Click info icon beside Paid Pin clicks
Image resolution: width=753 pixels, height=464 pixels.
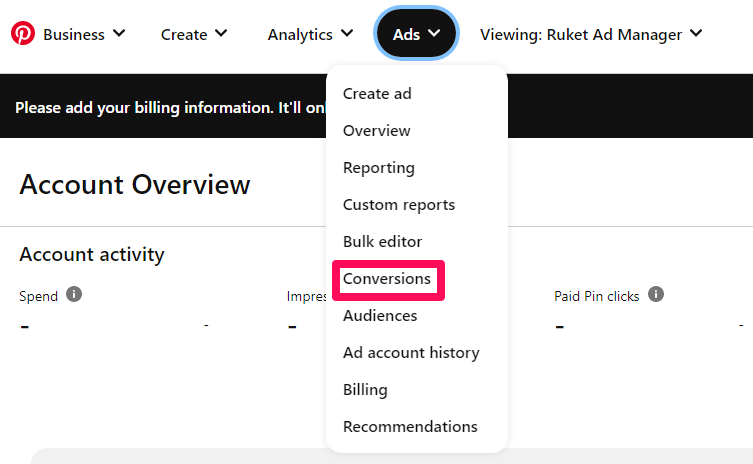656,294
